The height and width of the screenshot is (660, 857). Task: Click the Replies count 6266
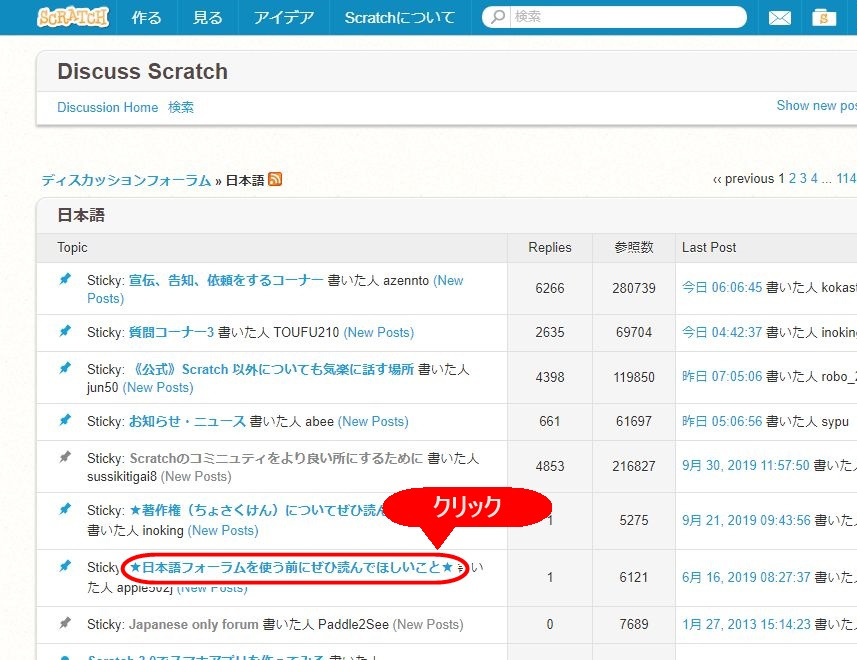pos(550,288)
